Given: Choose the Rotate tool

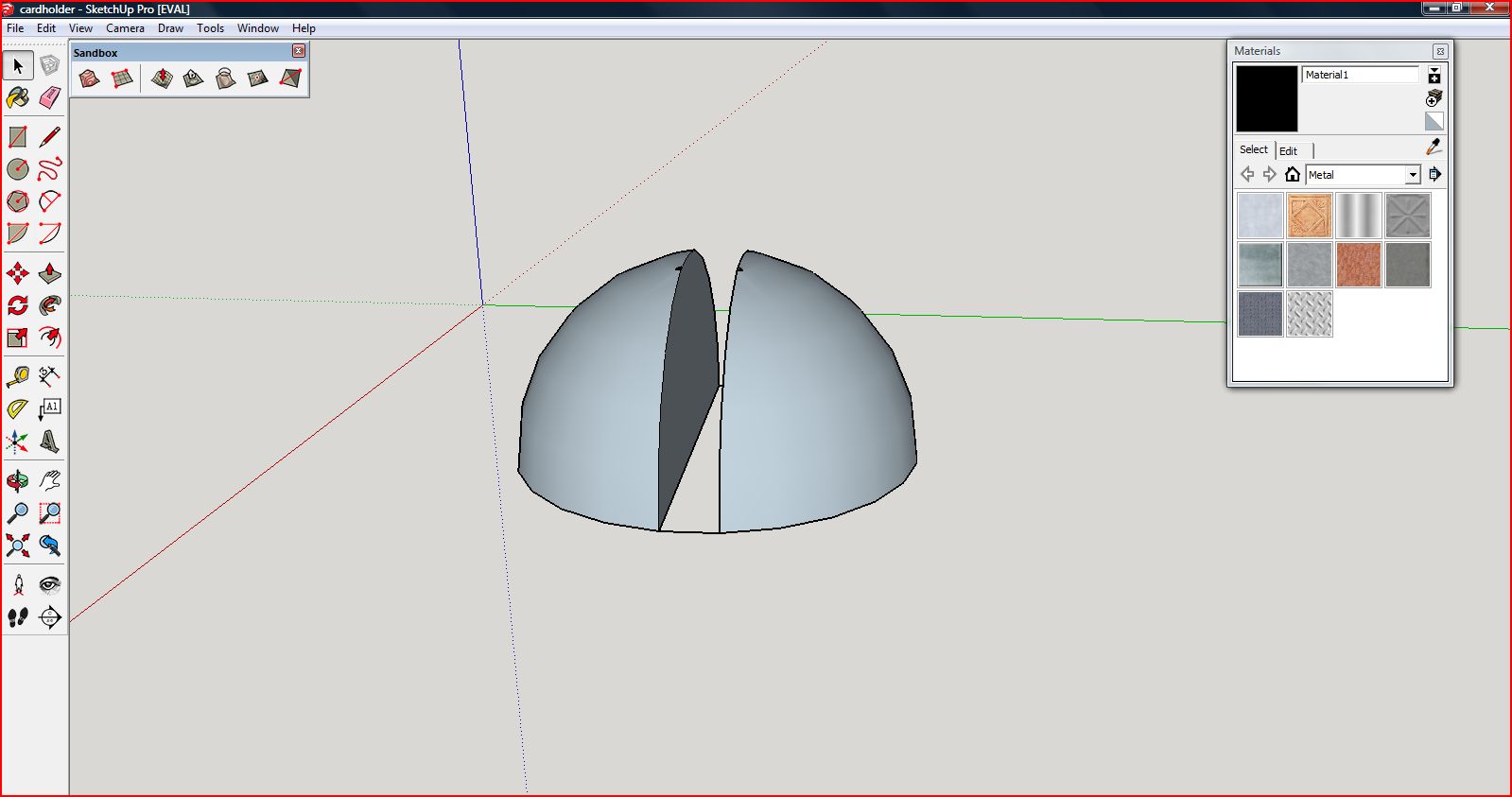Looking at the screenshot, I should [18, 305].
